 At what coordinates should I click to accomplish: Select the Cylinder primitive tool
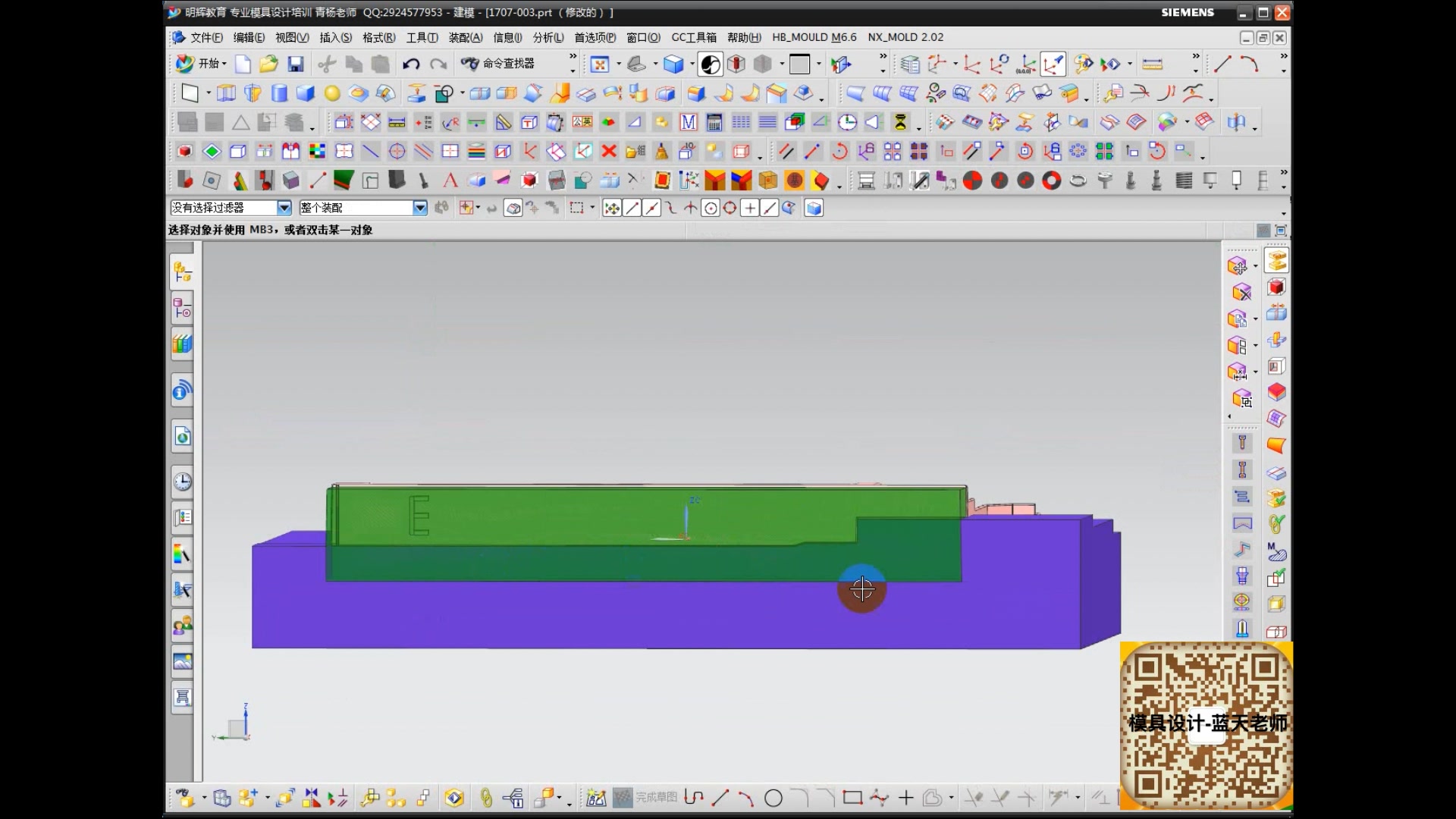[x=279, y=93]
